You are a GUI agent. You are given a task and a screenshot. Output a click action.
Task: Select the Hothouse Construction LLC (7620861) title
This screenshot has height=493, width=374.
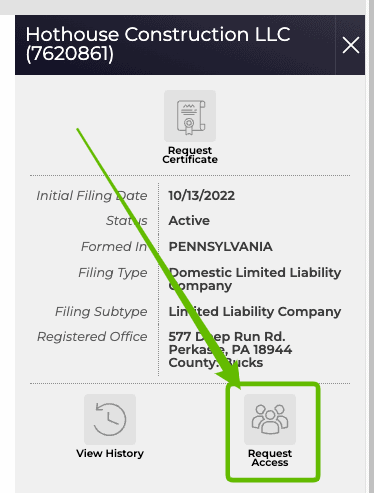coord(158,44)
